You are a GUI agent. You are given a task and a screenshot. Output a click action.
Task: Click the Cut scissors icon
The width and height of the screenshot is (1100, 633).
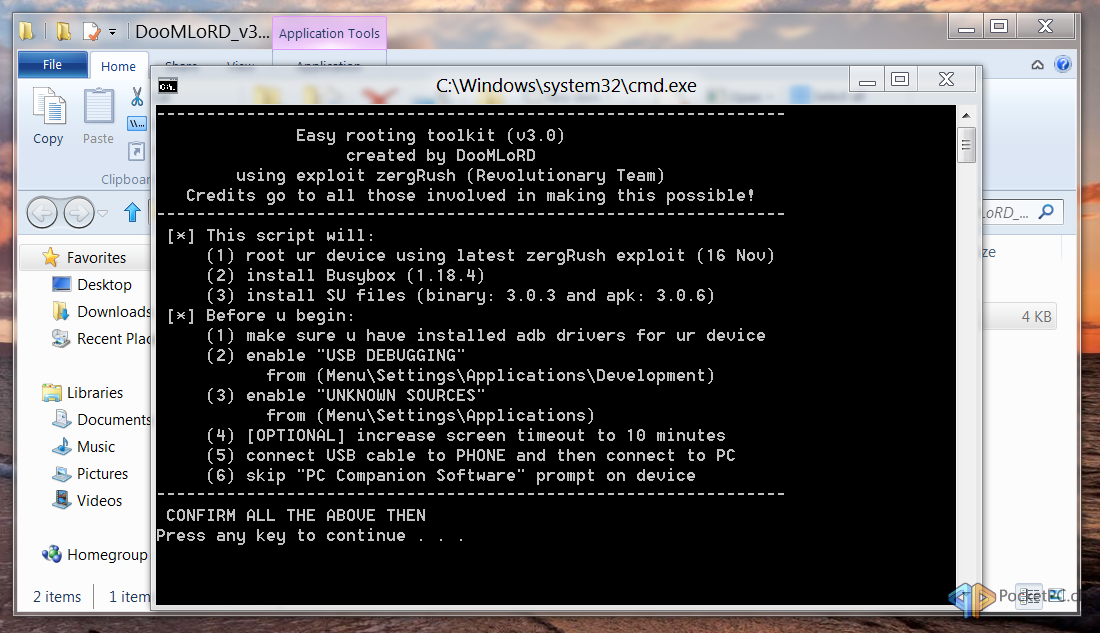tap(137, 97)
